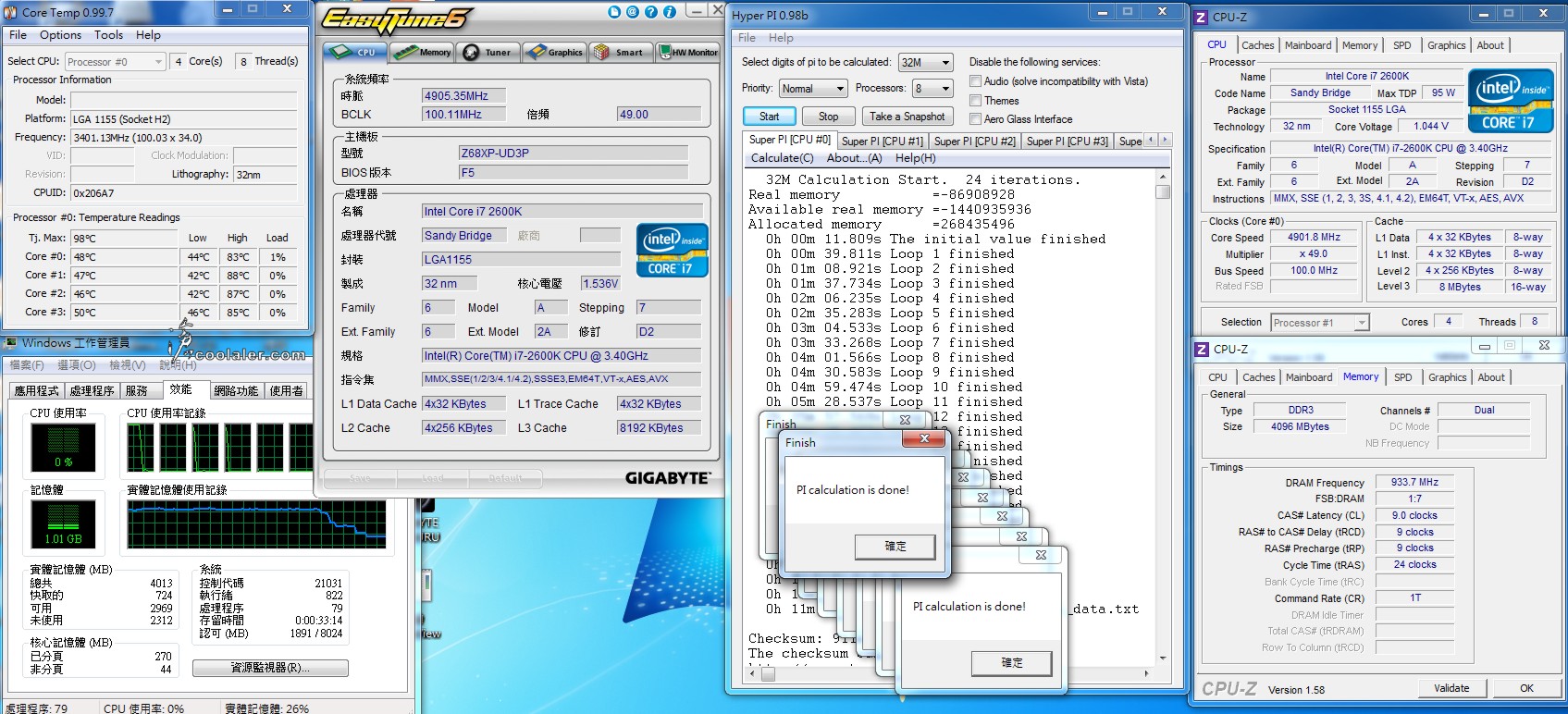
Task: Click the up arrow of Hyper PI log scrollbar
Action: click(1163, 178)
